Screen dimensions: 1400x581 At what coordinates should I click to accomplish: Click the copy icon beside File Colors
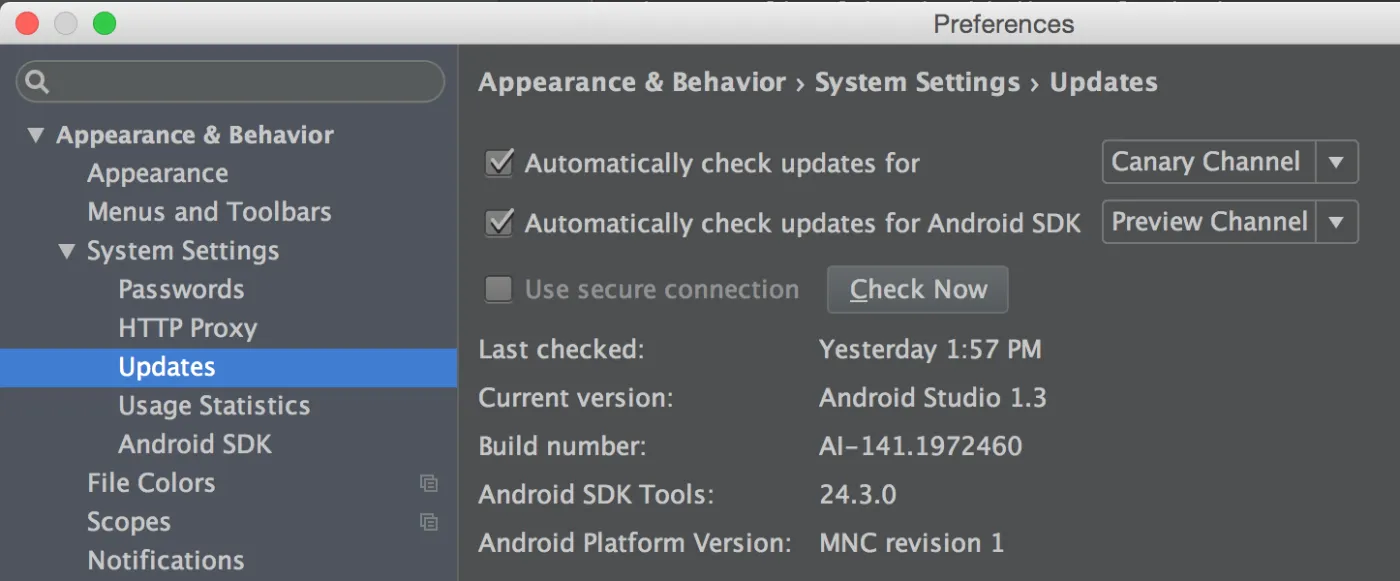429,483
